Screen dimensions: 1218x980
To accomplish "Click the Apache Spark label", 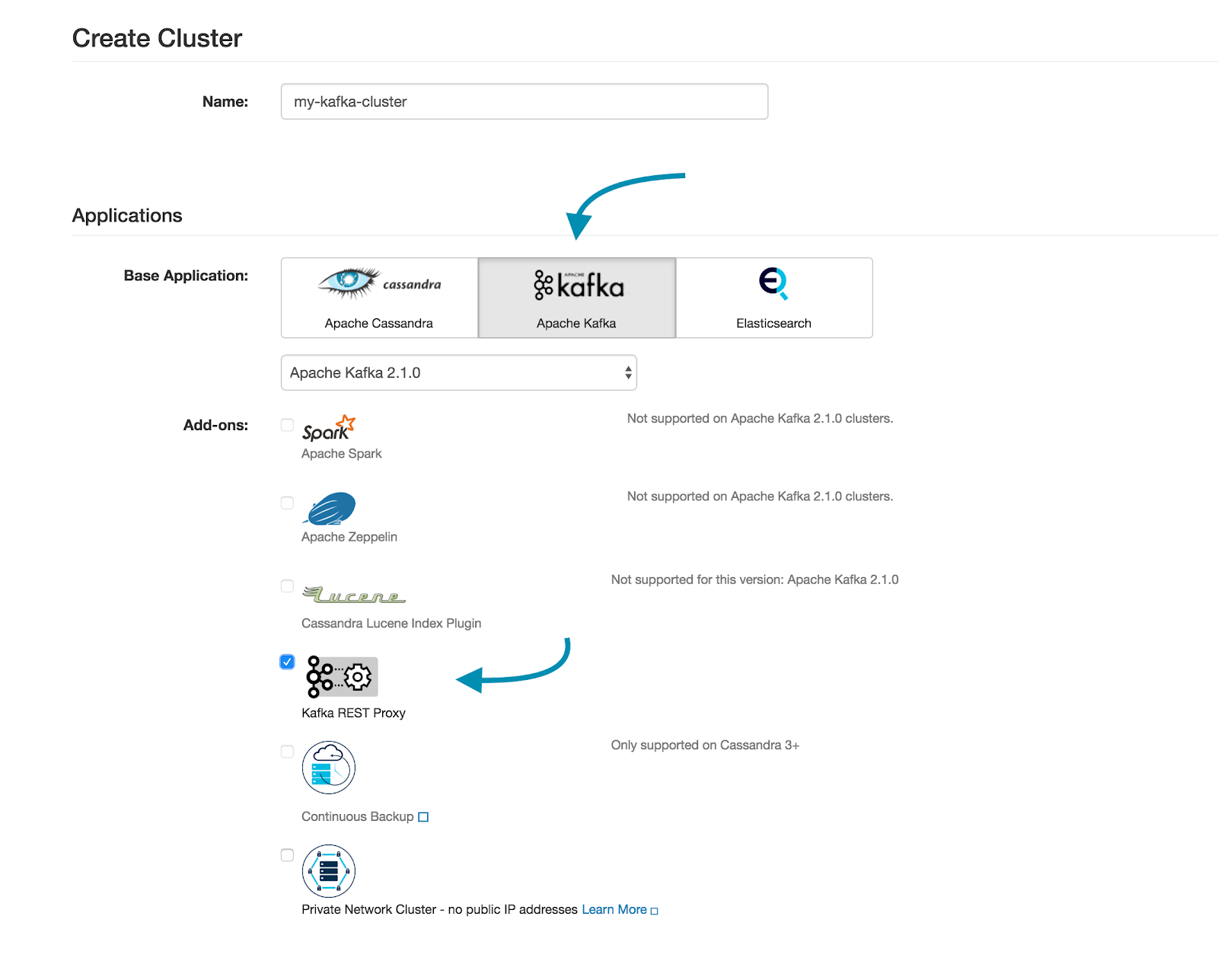I will pos(342,454).
